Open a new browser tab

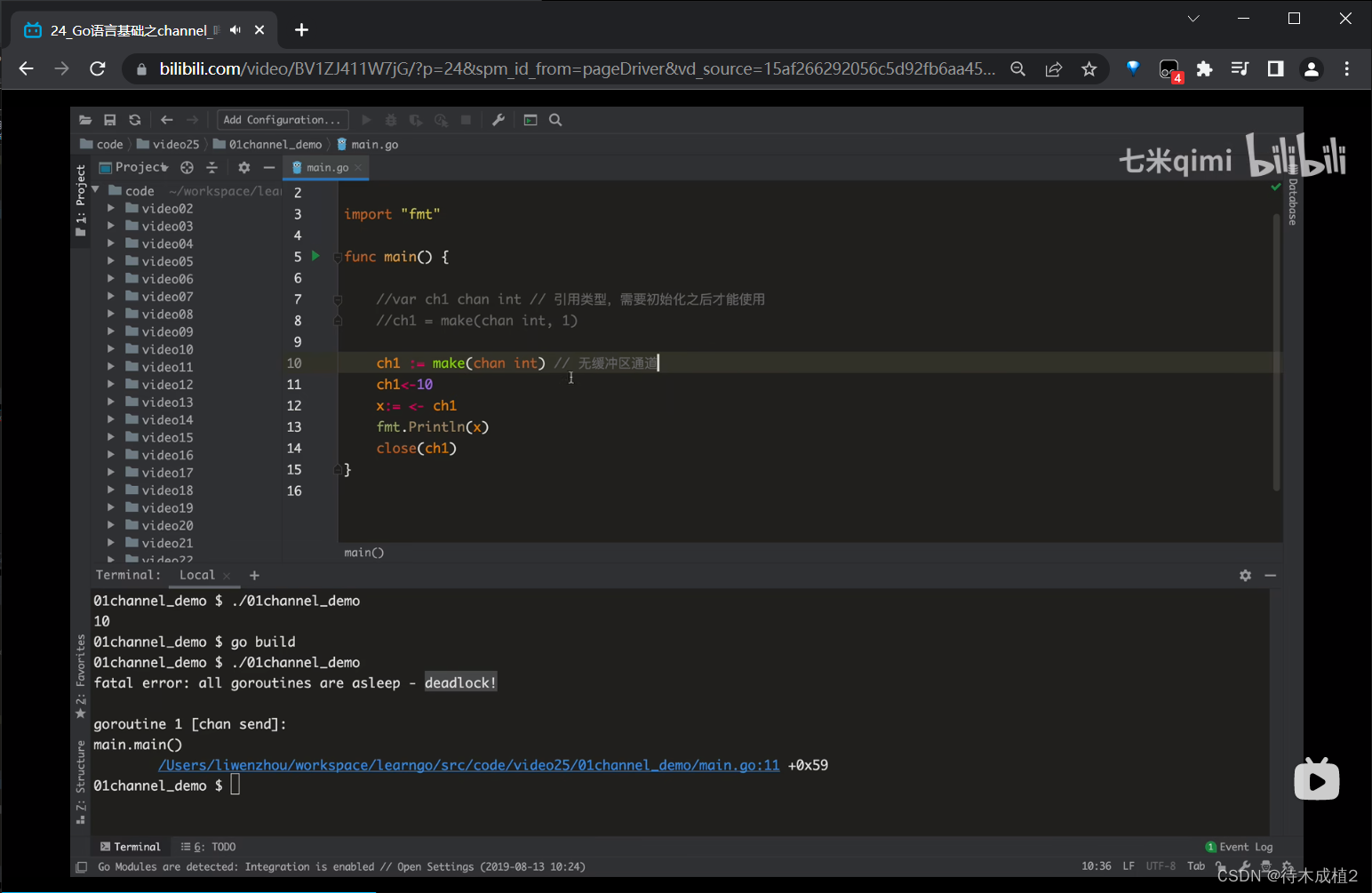(302, 30)
